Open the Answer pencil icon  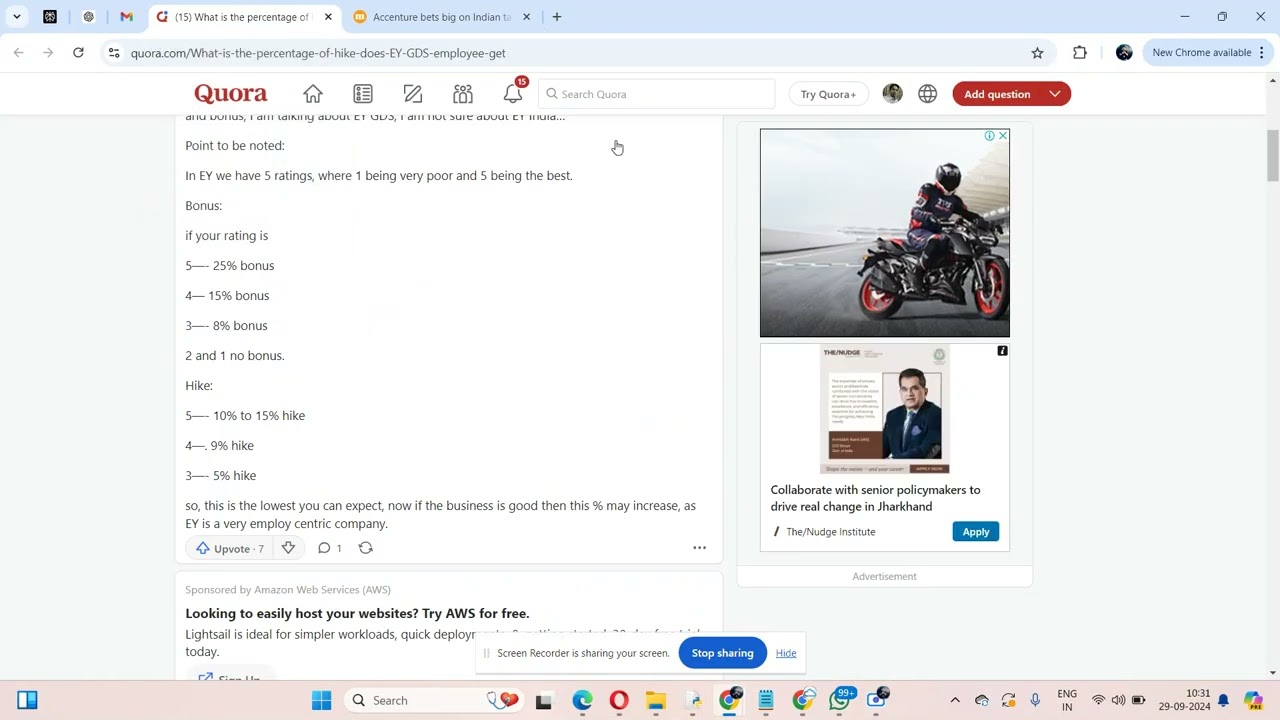pos(413,94)
